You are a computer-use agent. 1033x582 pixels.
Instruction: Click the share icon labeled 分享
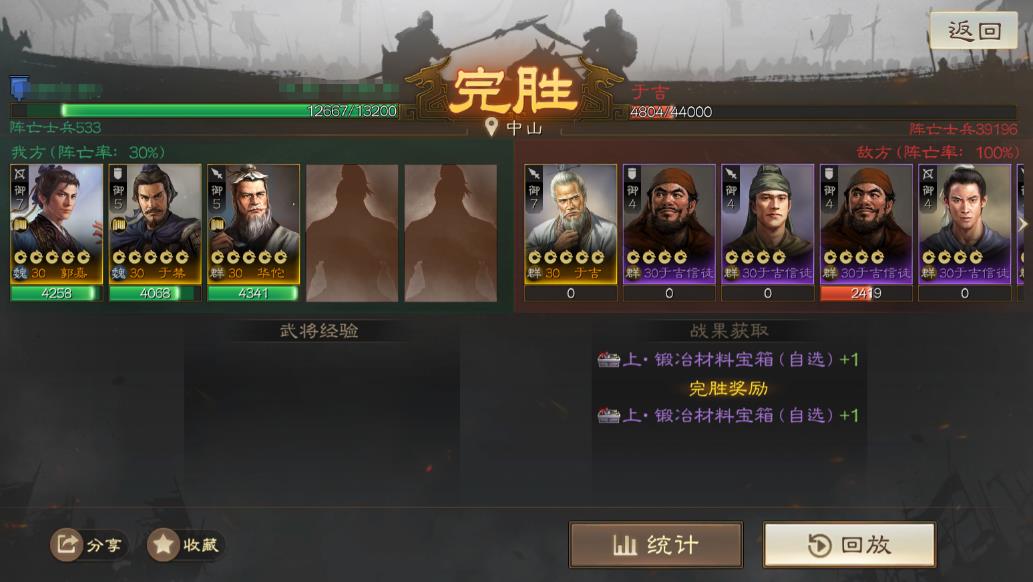(x=67, y=544)
